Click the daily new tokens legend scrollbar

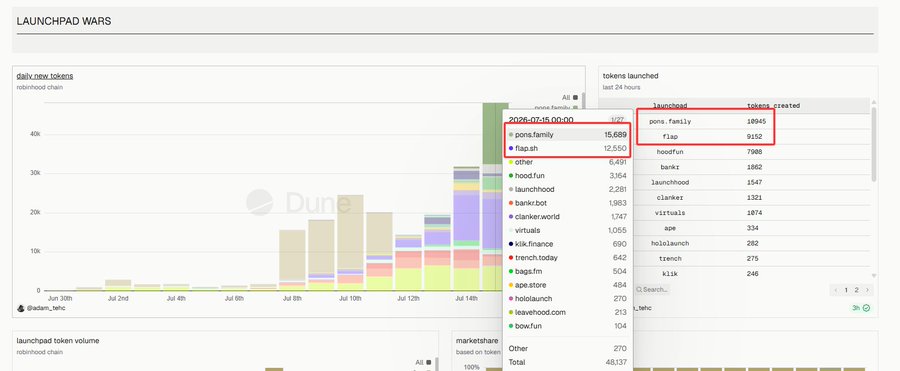(583, 101)
